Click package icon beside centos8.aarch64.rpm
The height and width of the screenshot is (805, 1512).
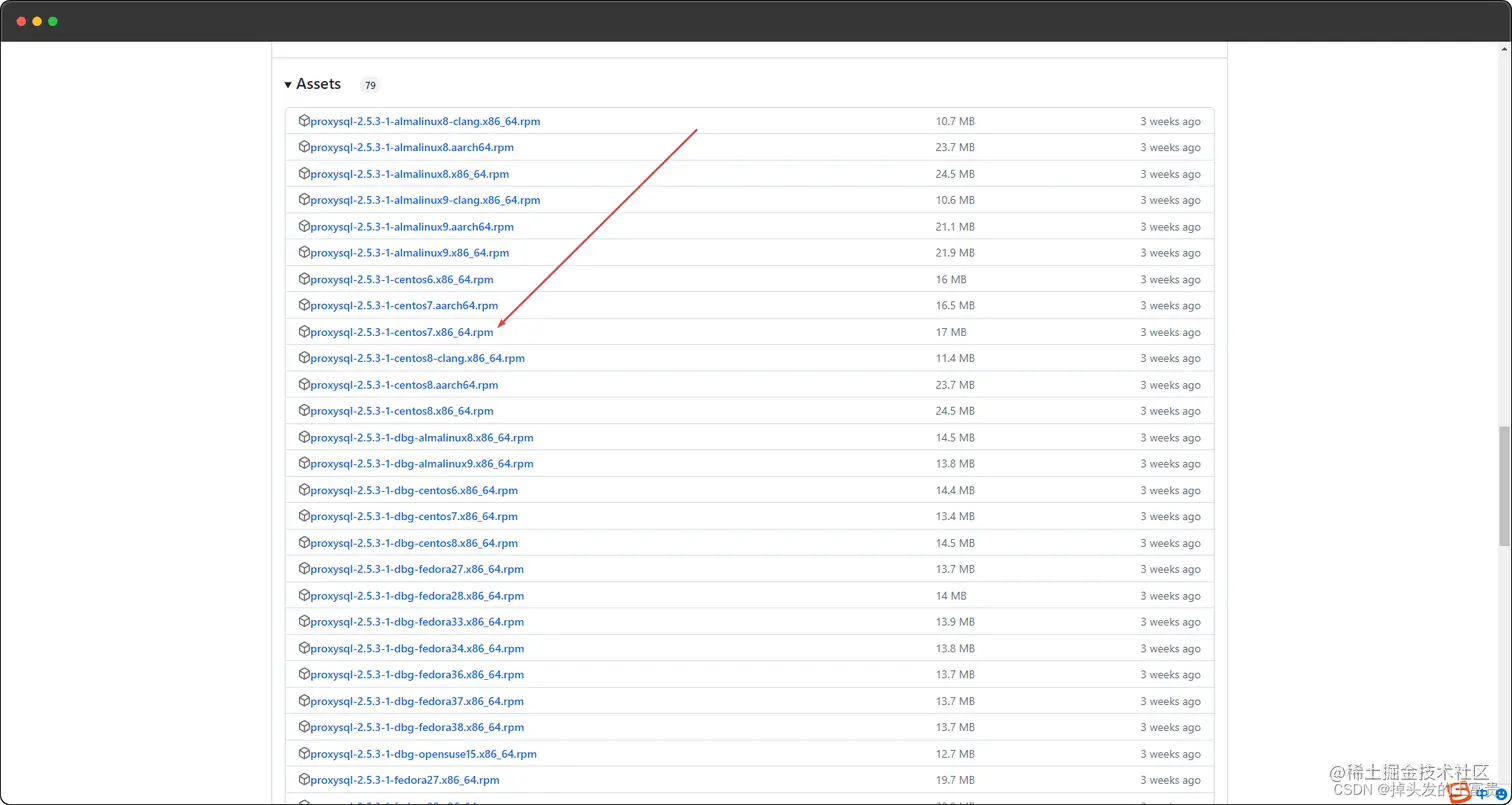coord(304,384)
